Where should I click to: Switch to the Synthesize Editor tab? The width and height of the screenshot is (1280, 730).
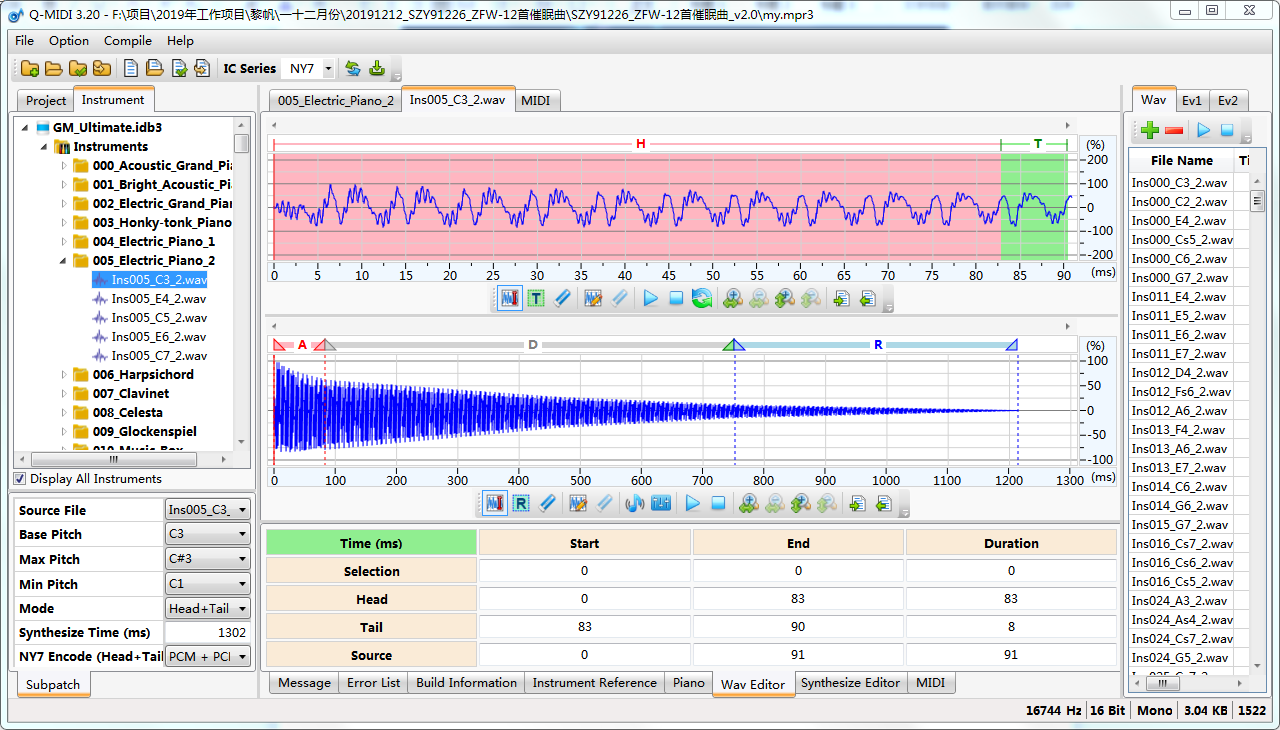pos(851,683)
